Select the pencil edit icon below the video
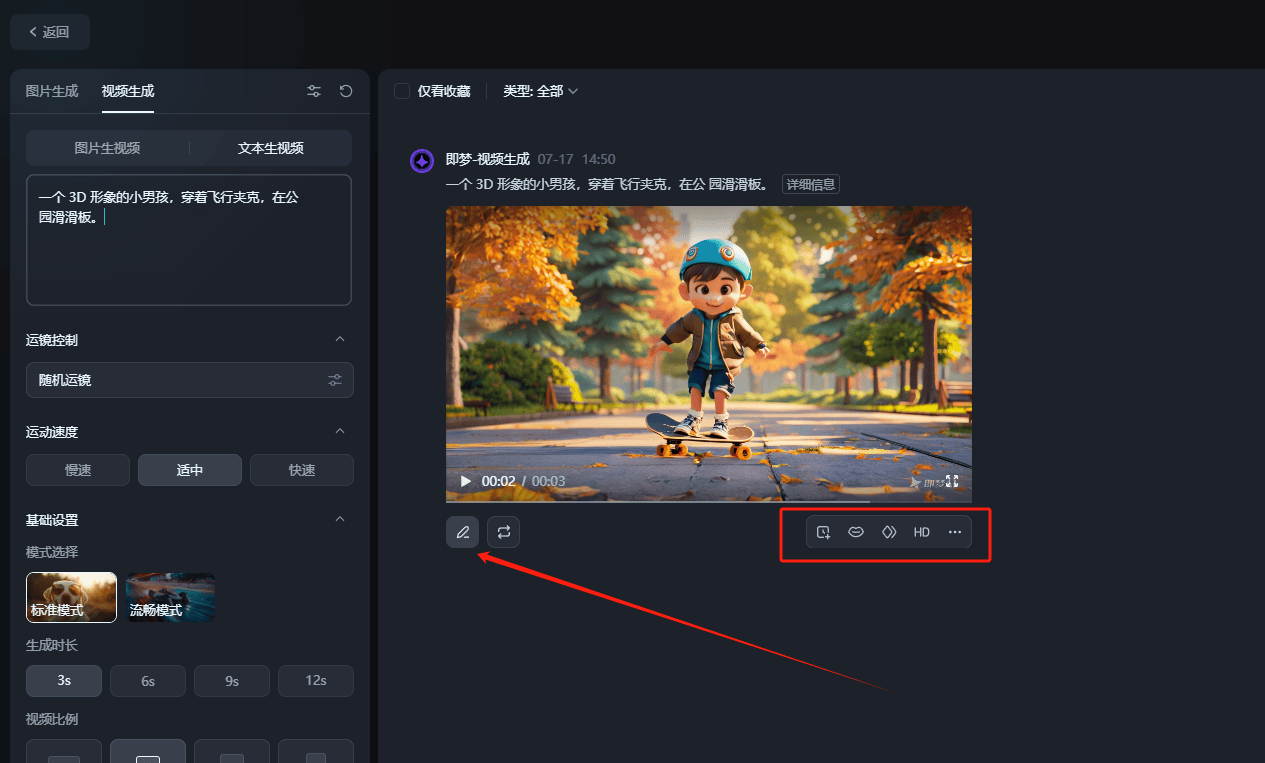 click(x=462, y=531)
